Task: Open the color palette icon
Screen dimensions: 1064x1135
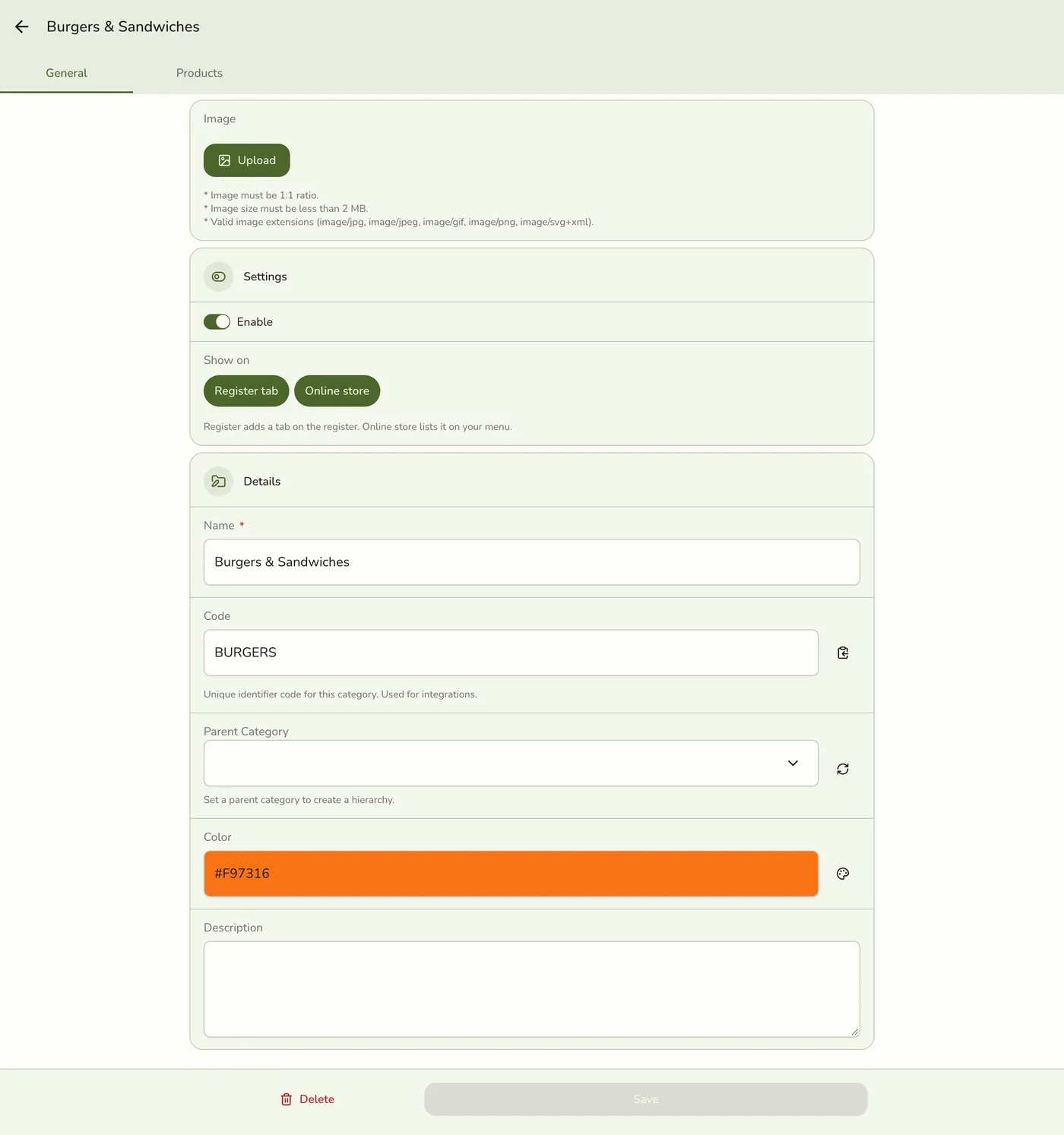Action: pos(843,874)
